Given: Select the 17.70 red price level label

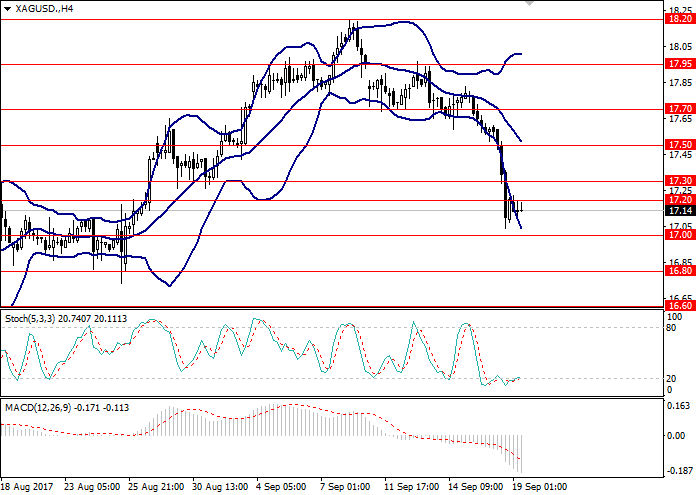Looking at the screenshot, I should tap(681, 108).
